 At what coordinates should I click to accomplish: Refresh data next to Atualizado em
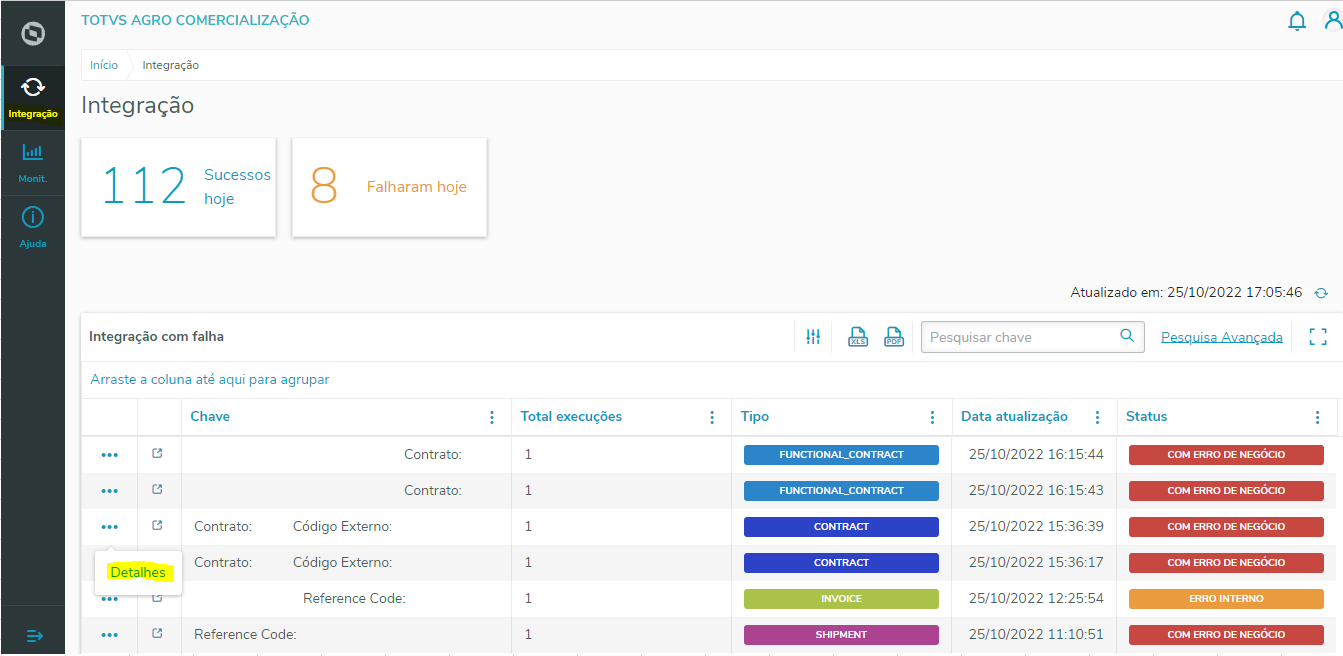[x=1321, y=293]
